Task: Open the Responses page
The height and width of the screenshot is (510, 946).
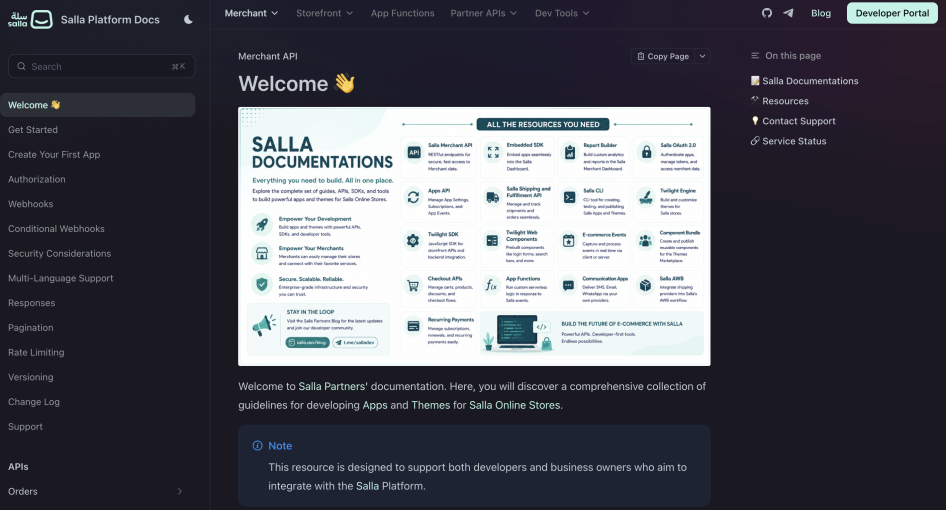Action: 31,303
